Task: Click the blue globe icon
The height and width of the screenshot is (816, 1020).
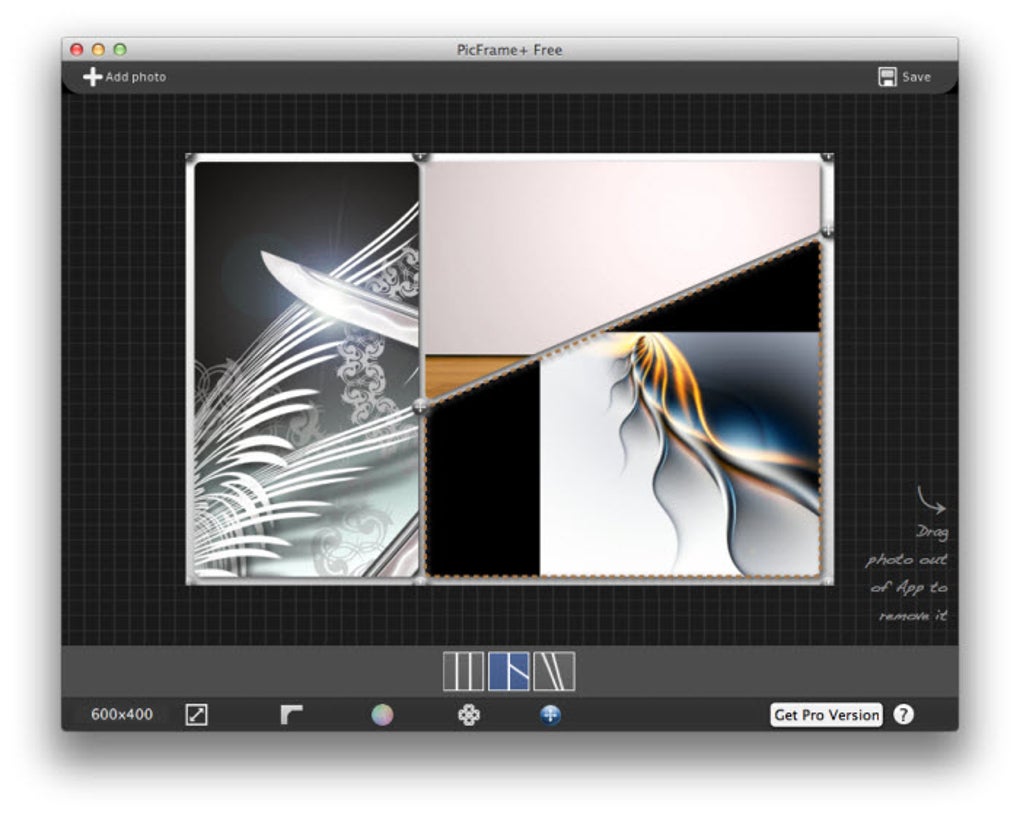Action: tap(550, 715)
